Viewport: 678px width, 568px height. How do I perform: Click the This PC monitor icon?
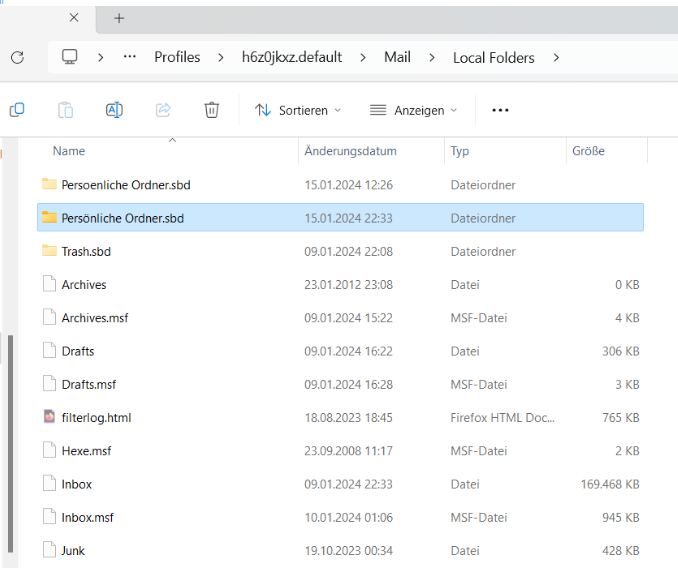70,57
